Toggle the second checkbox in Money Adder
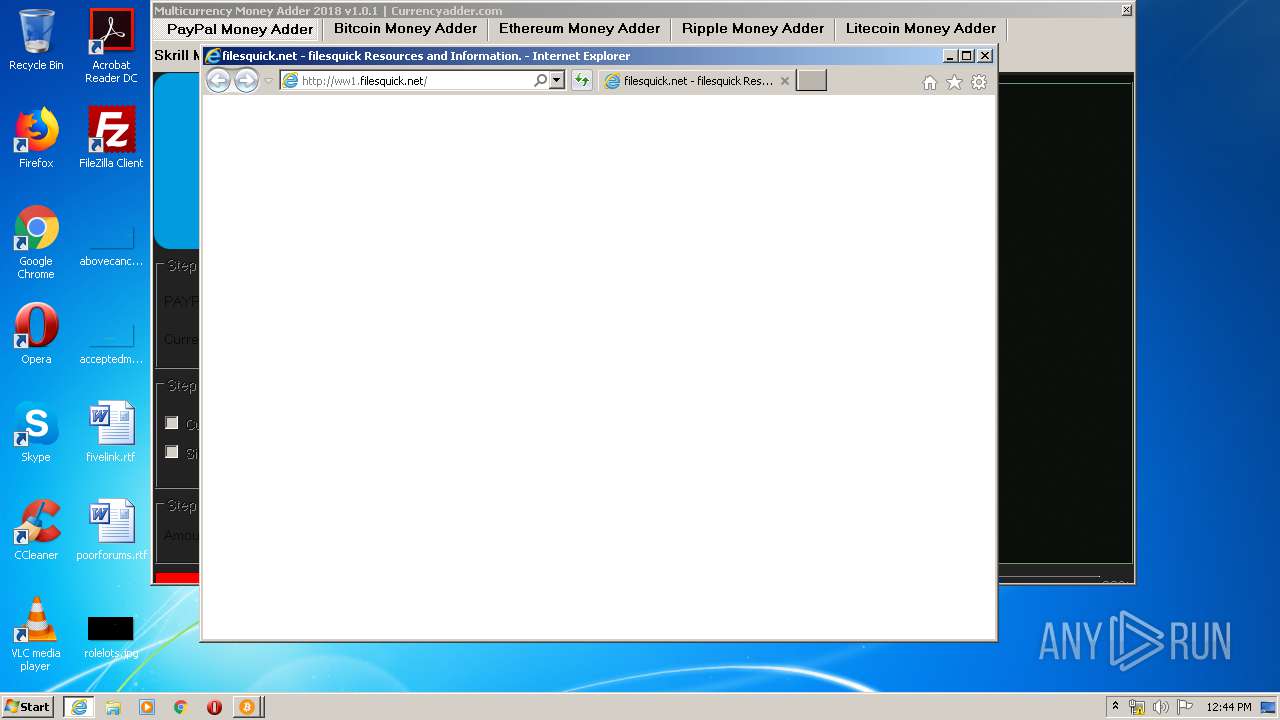Viewport: 1280px width, 720px height. click(172, 452)
